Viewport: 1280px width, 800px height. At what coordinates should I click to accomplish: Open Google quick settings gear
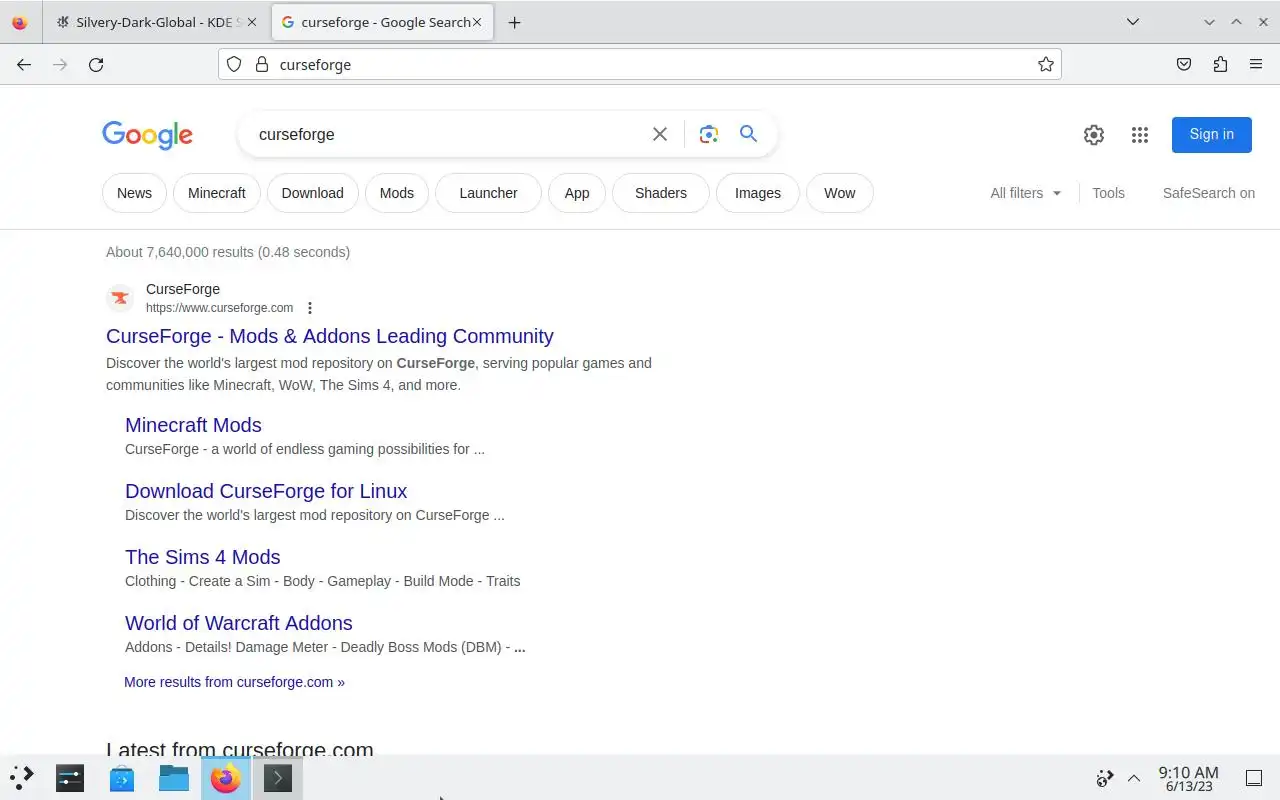pyautogui.click(x=1094, y=135)
